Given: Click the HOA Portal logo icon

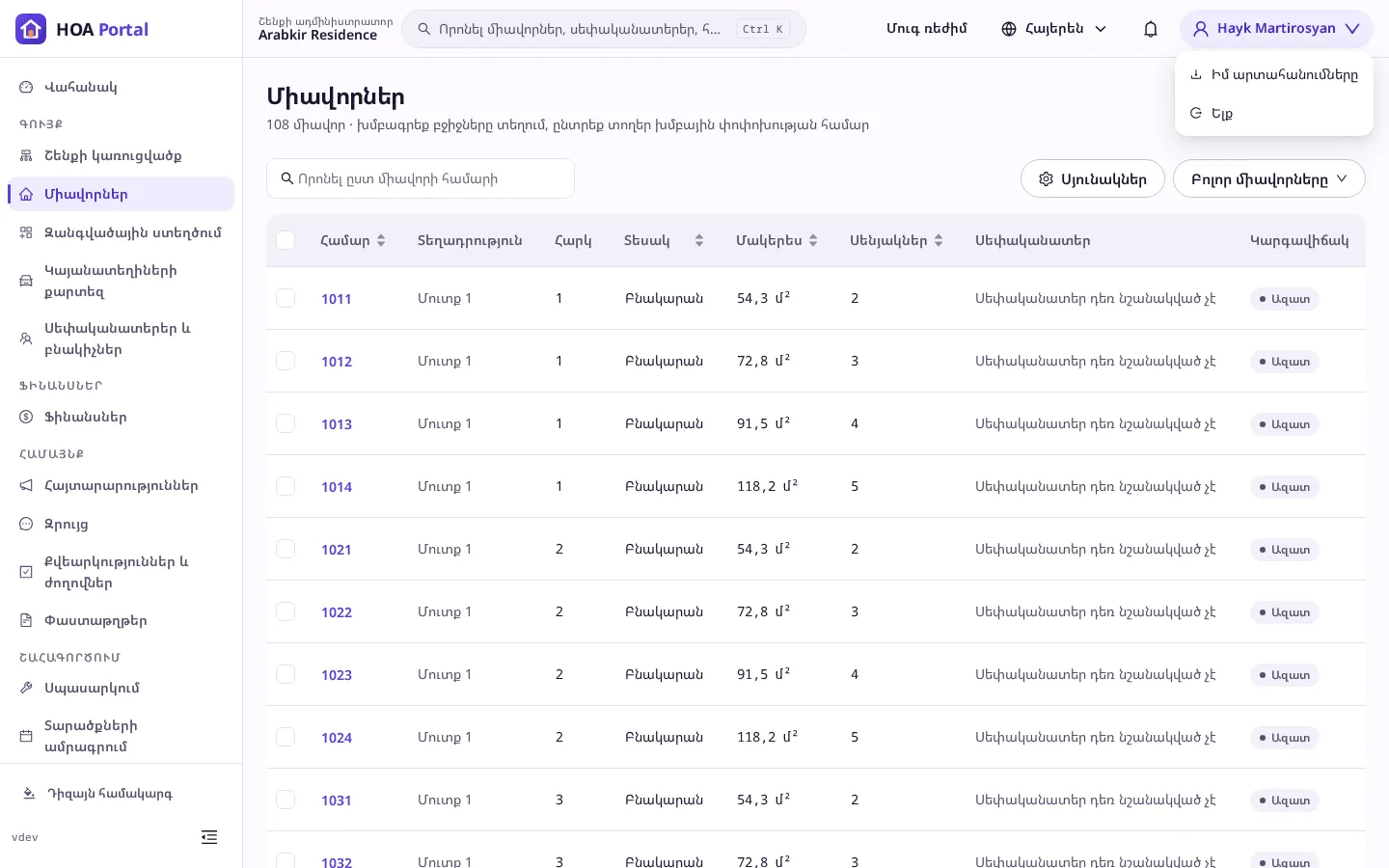Looking at the screenshot, I should pos(31,29).
